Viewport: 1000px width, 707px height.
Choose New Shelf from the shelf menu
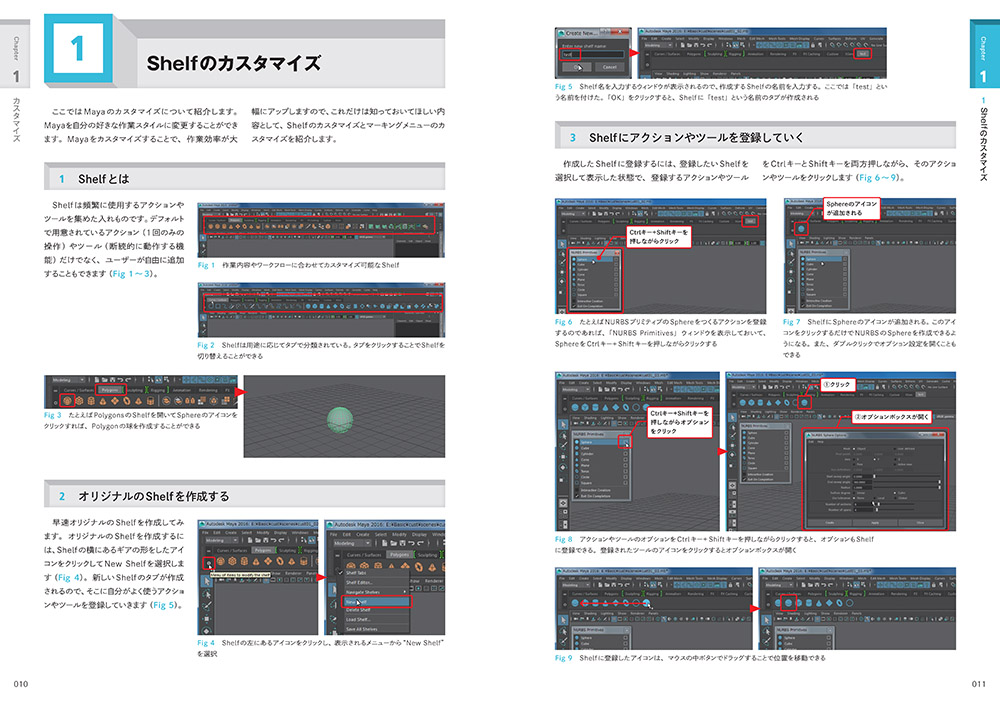(377, 602)
